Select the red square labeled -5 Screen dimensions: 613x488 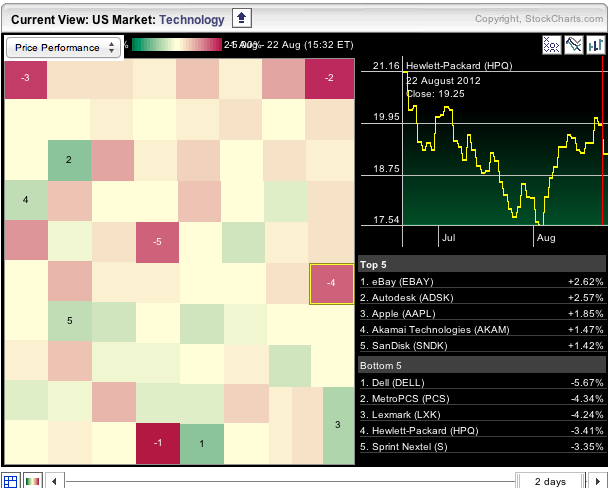pos(157,242)
